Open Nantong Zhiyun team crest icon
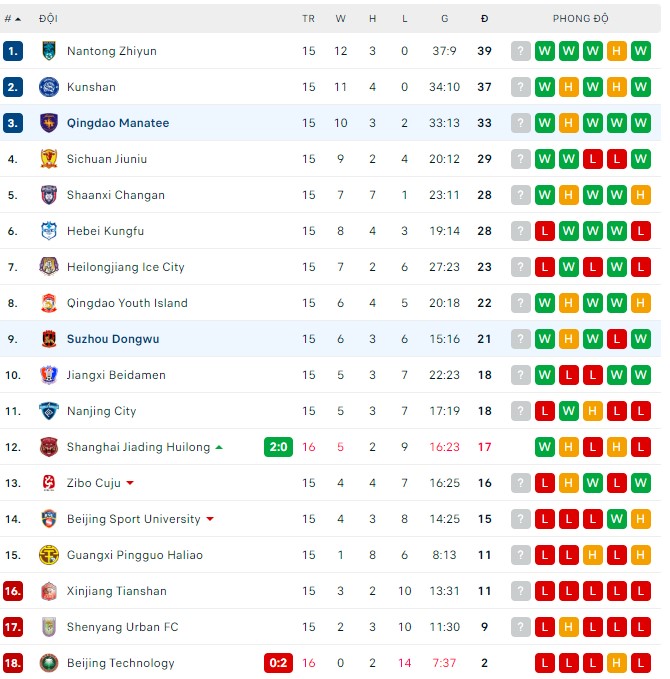This screenshot has height=679, width=670. [x=49, y=51]
